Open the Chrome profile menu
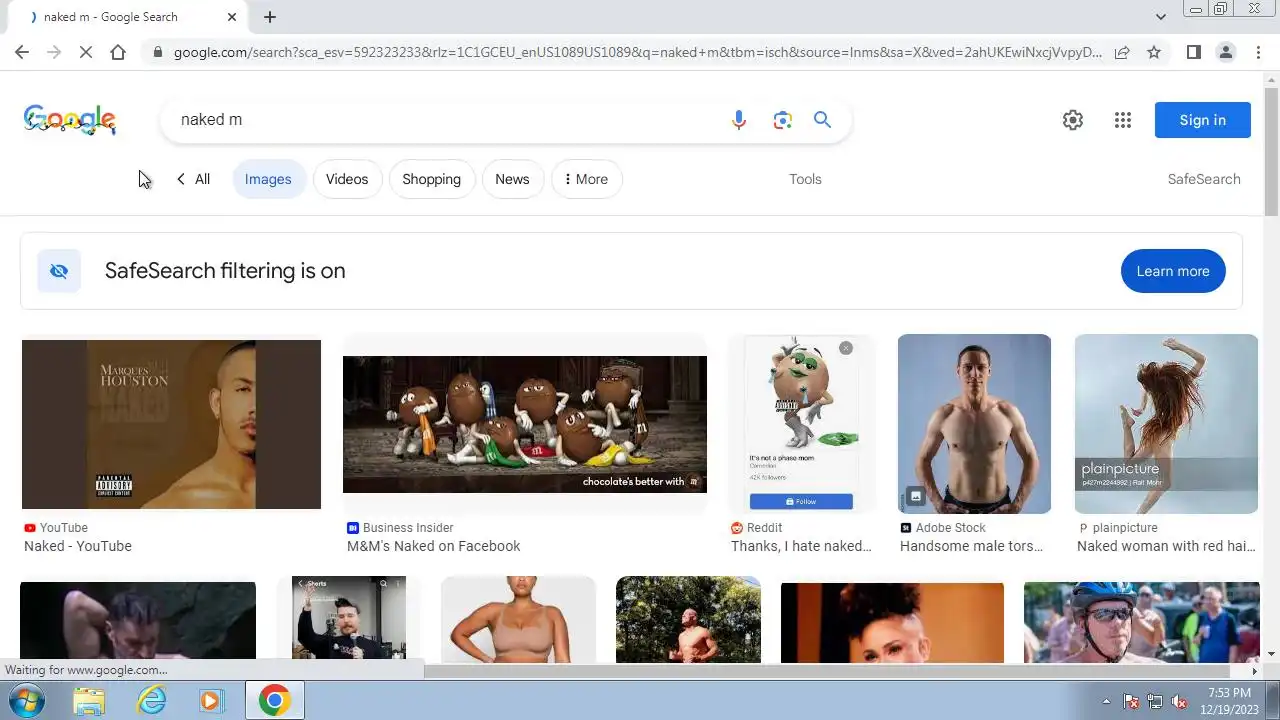The width and height of the screenshot is (1280, 720). click(x=1225, y=52)
